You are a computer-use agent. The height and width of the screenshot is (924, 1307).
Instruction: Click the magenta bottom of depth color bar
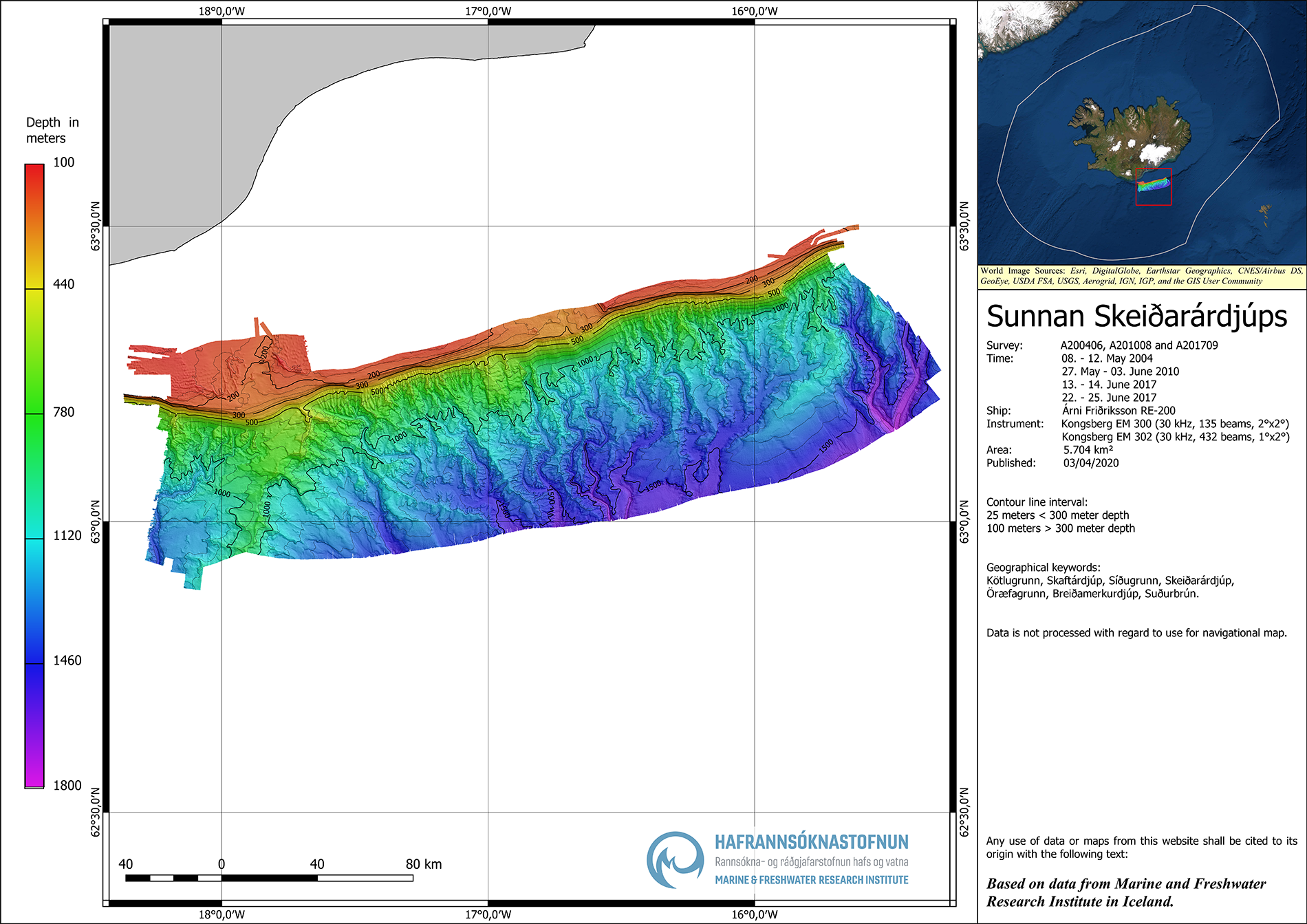tap(34, 777)
